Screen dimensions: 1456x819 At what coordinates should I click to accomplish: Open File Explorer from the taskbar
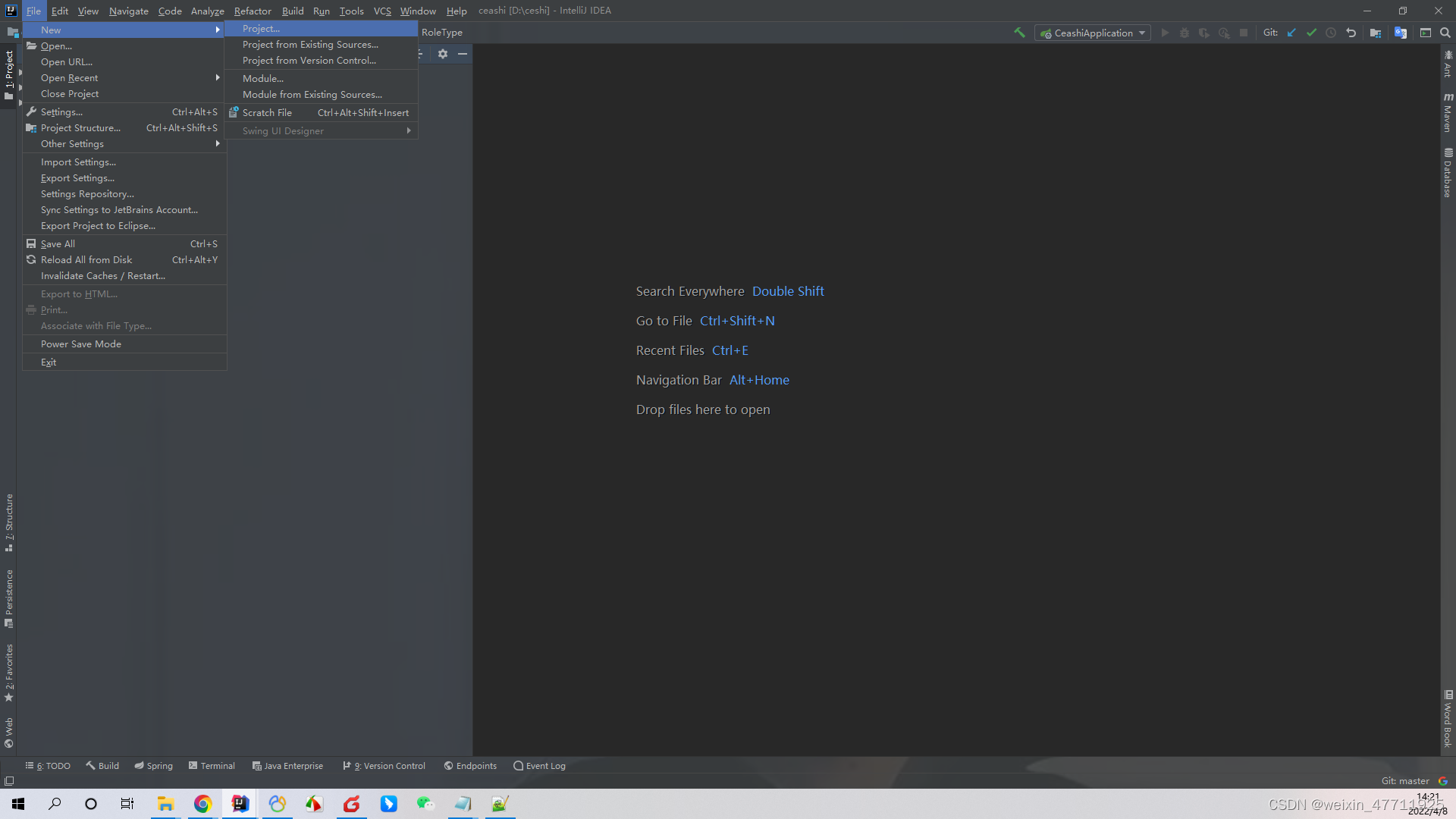(x=165, y=804)
